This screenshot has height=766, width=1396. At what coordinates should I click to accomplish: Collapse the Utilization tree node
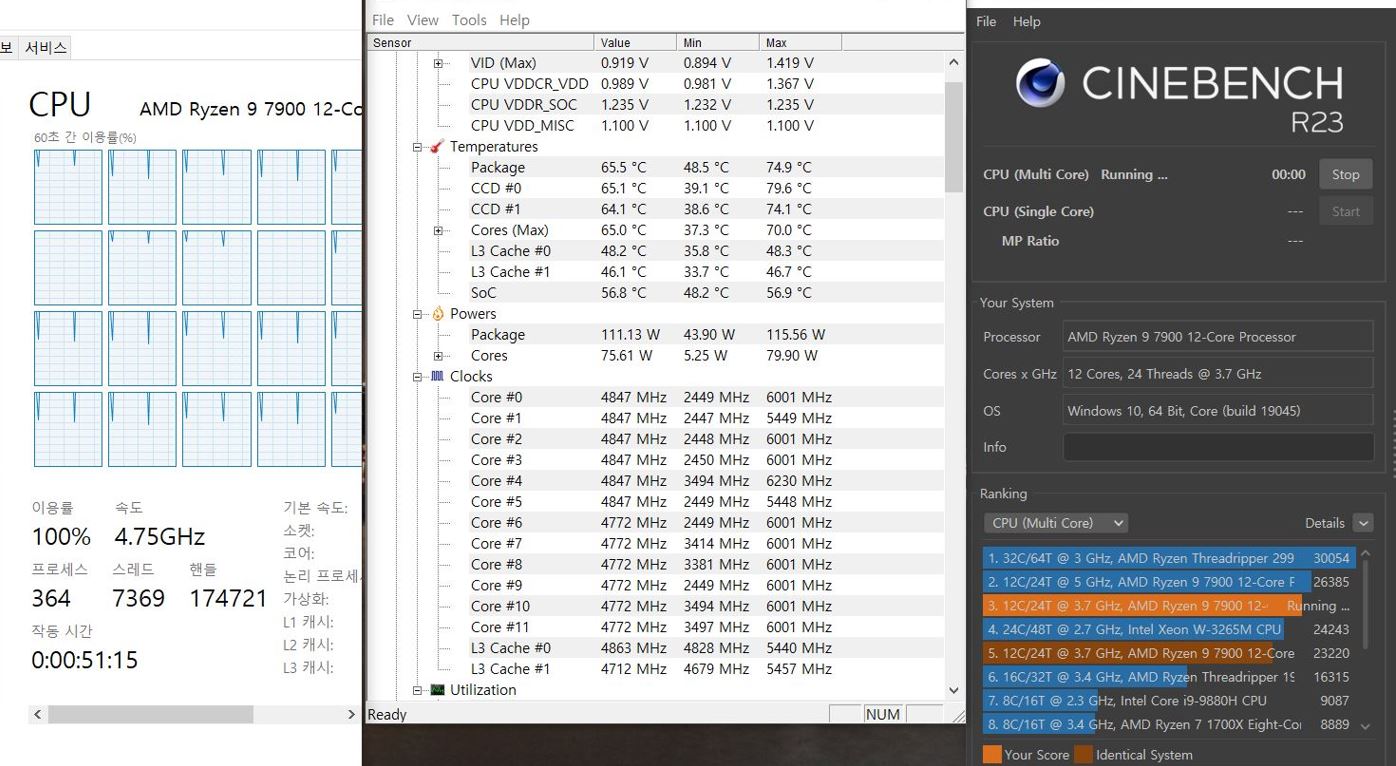click(x=418, y=690)
